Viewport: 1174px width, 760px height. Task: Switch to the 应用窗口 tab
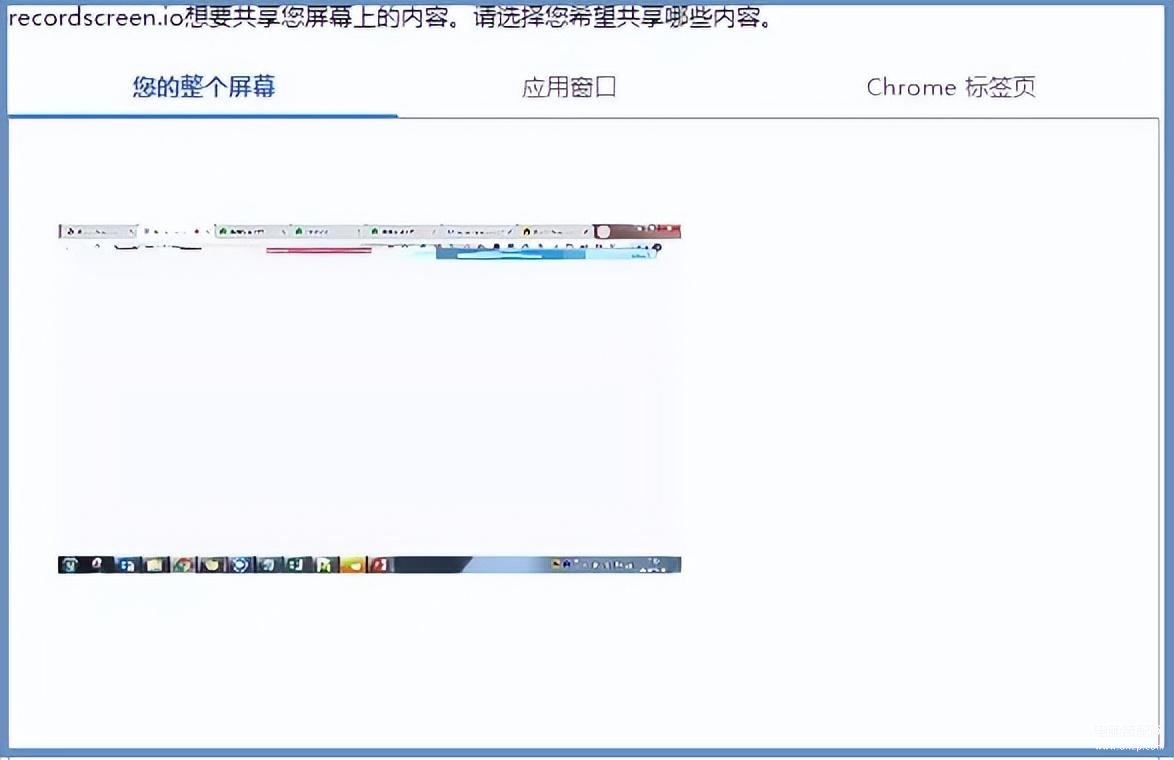[569, 87]
